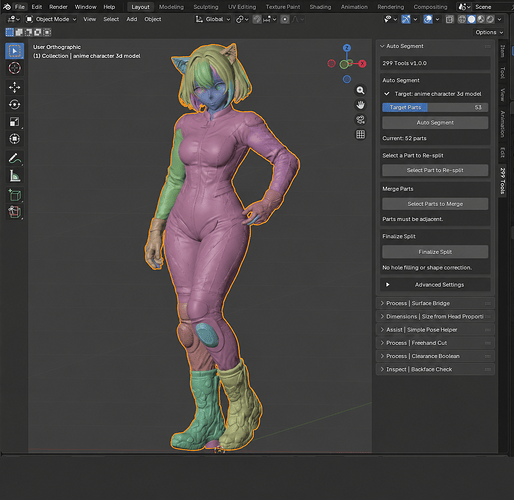Switch to perspective/orthographic grid icon
Screen dimensions: 514x500
(360, 134)
